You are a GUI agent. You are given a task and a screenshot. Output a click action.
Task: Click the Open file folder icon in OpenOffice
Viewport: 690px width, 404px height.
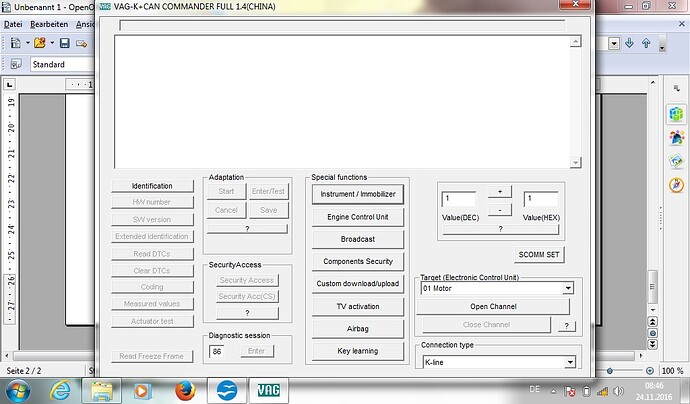[x=40, y=43]
